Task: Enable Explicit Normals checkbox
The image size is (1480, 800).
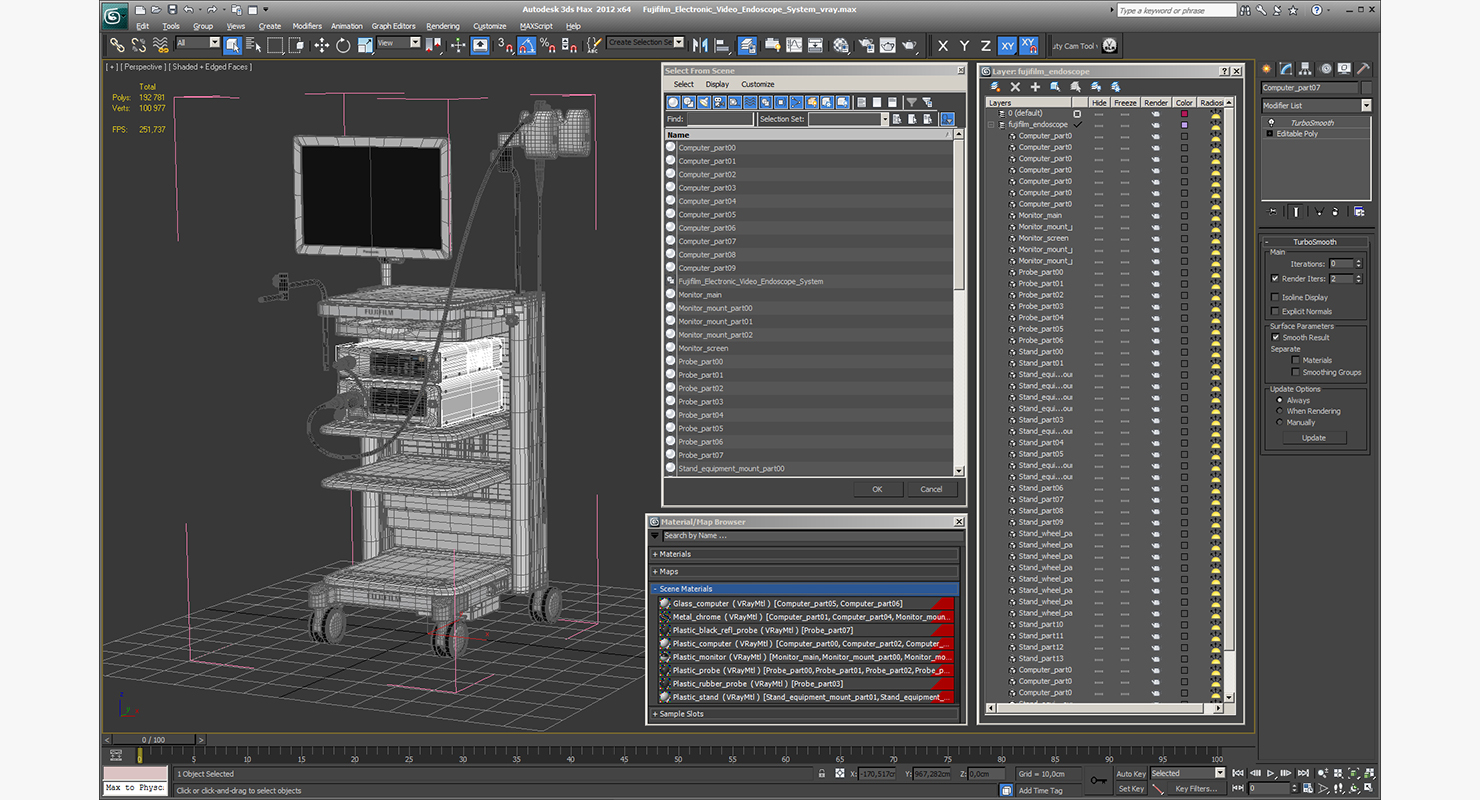Action: coord(1275,311)
